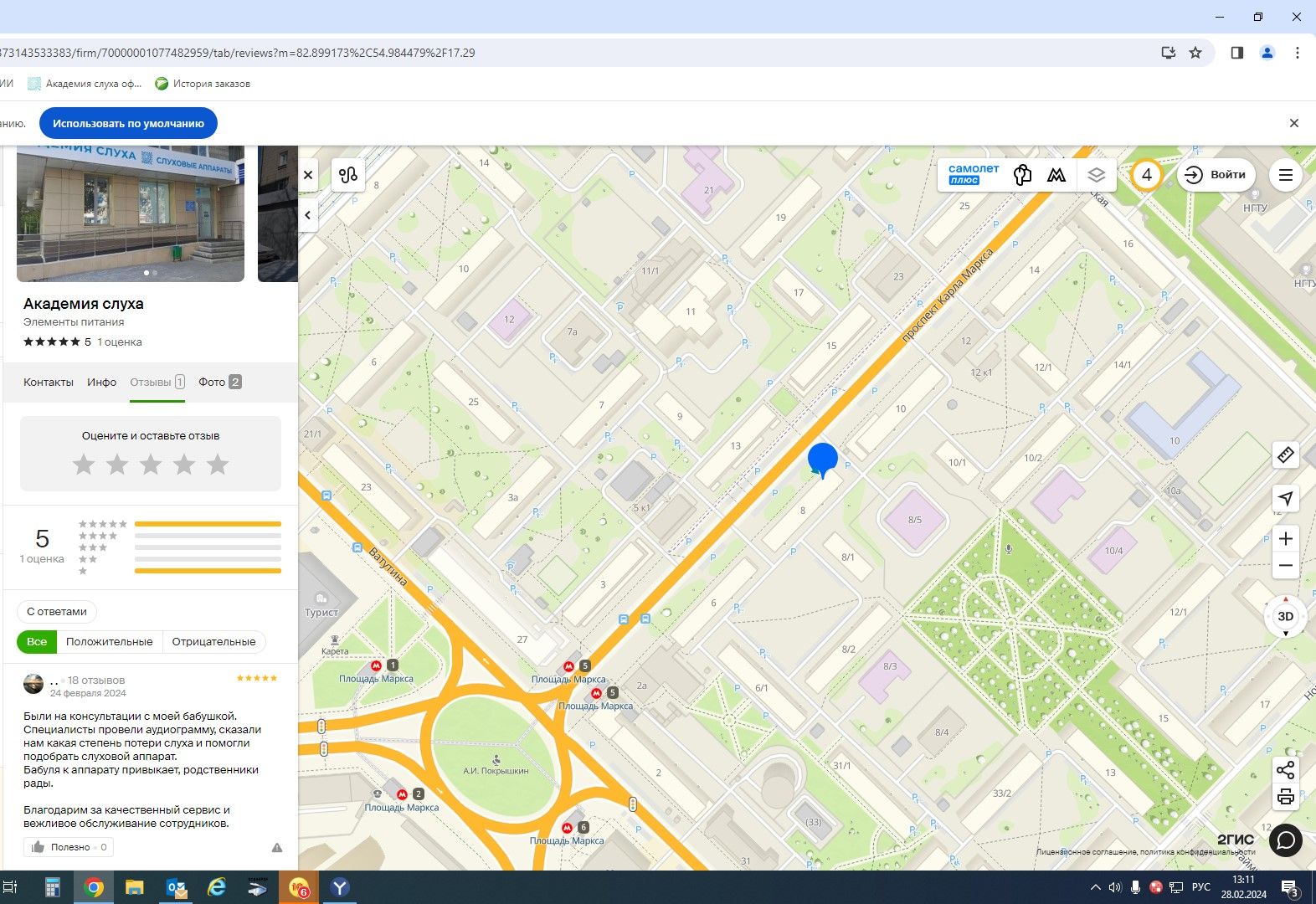Share the map via share icon

coord(1285,770)
